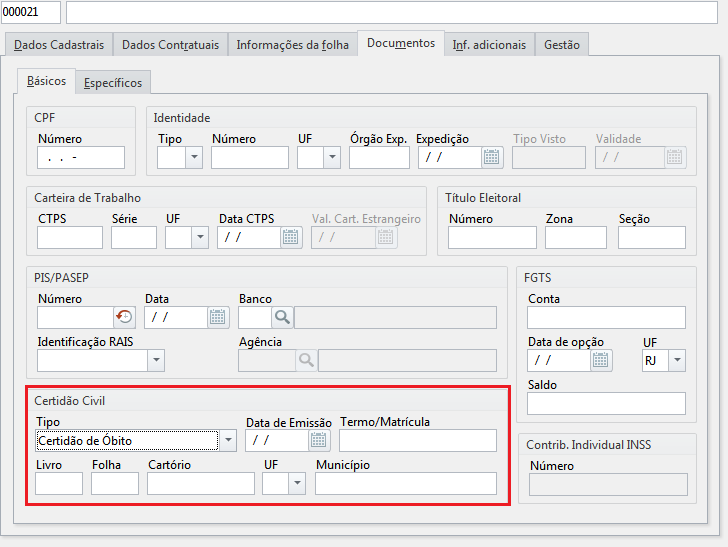Expand the FGTS UF dropdown showing RJ

point(677,360)
